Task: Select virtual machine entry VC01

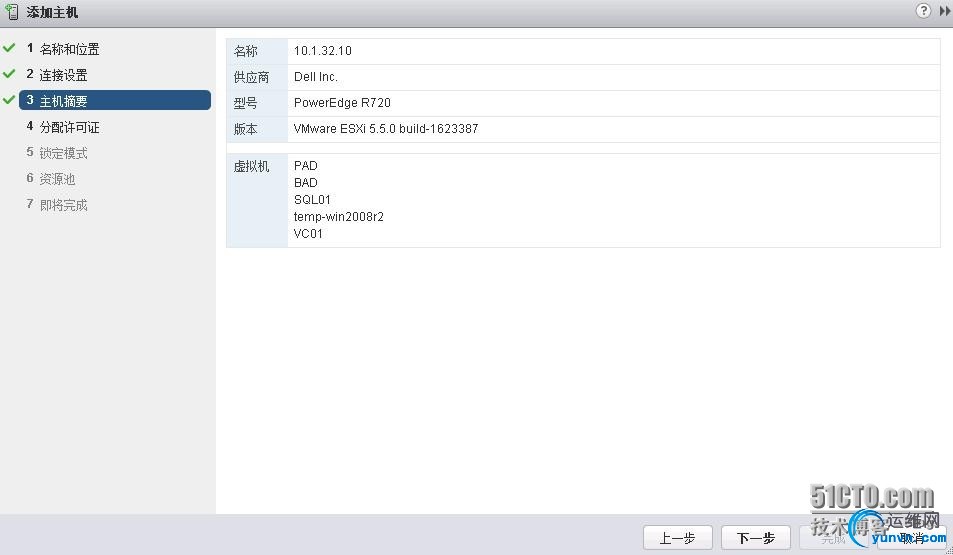Action: (308, 234)
